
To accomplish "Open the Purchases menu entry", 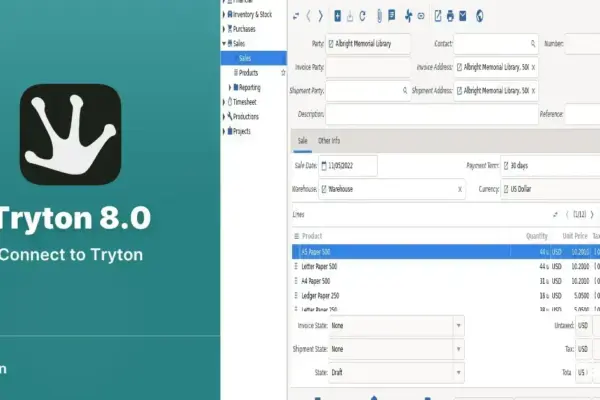I will tap(244, 29).
